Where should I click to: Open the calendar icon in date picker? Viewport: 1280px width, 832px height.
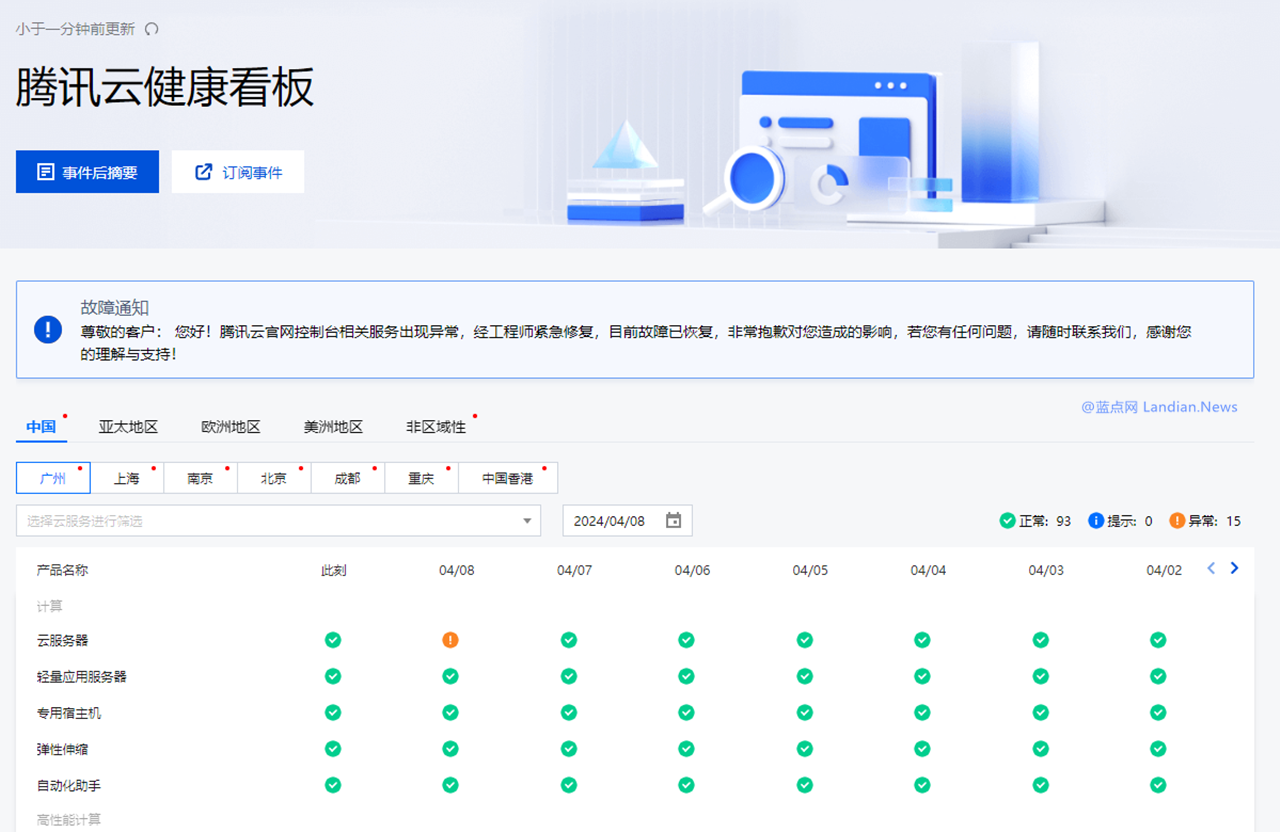[x=674, y=521]
